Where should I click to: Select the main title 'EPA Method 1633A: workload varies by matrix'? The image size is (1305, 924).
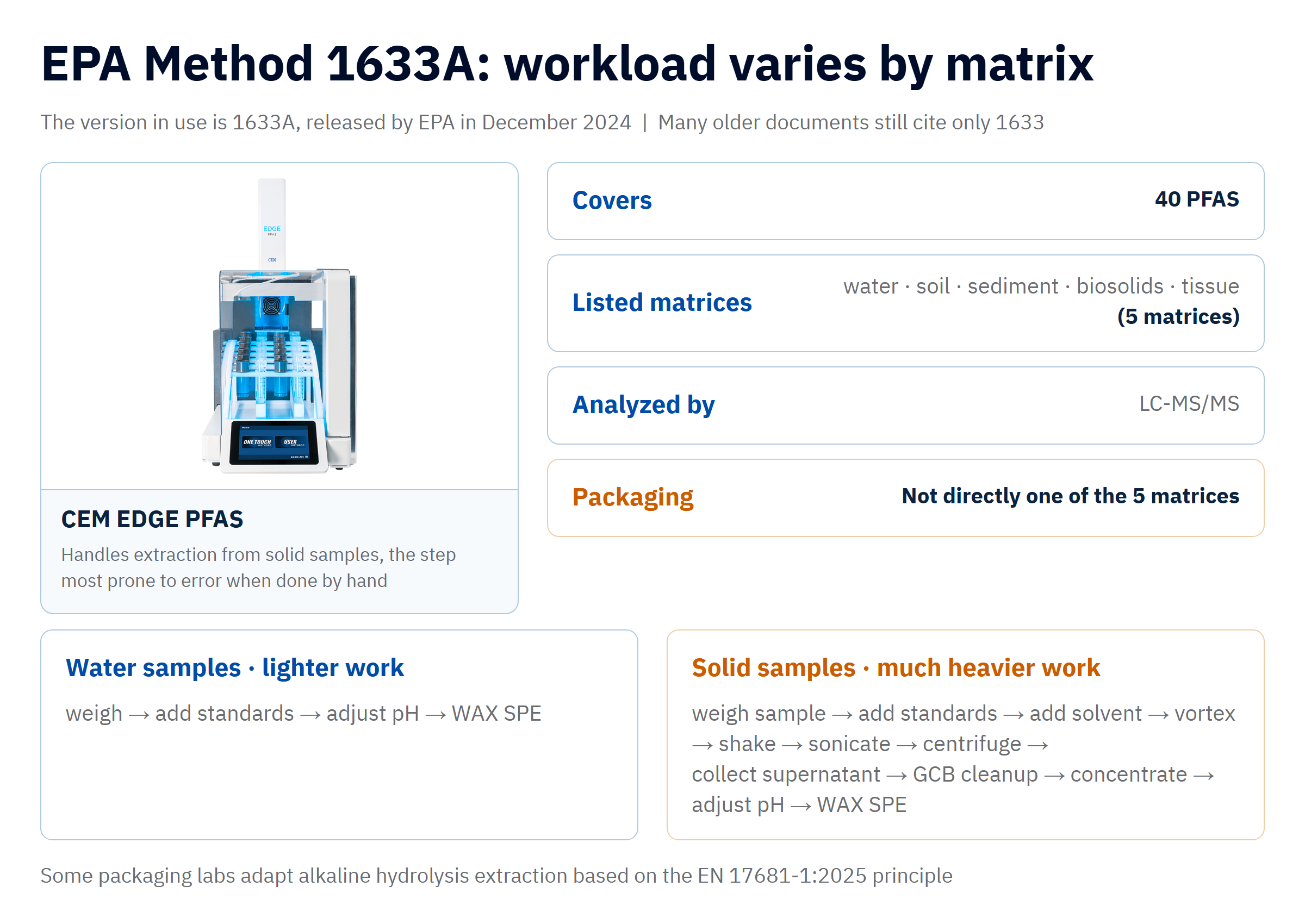tap(567, 64)
